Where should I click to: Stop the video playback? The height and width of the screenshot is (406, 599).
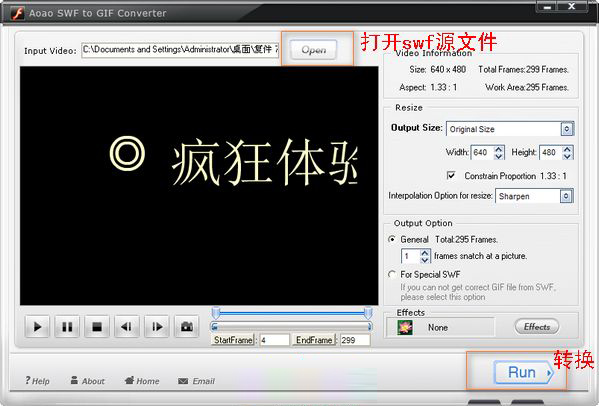pyautogui.click(x=97, y=327)
